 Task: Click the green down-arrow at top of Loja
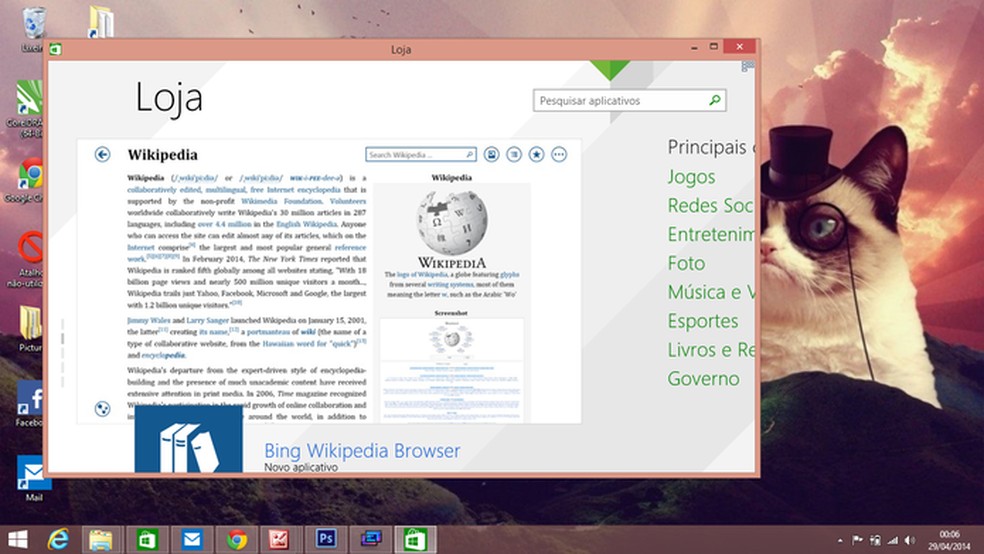click(x=609, y=70)
